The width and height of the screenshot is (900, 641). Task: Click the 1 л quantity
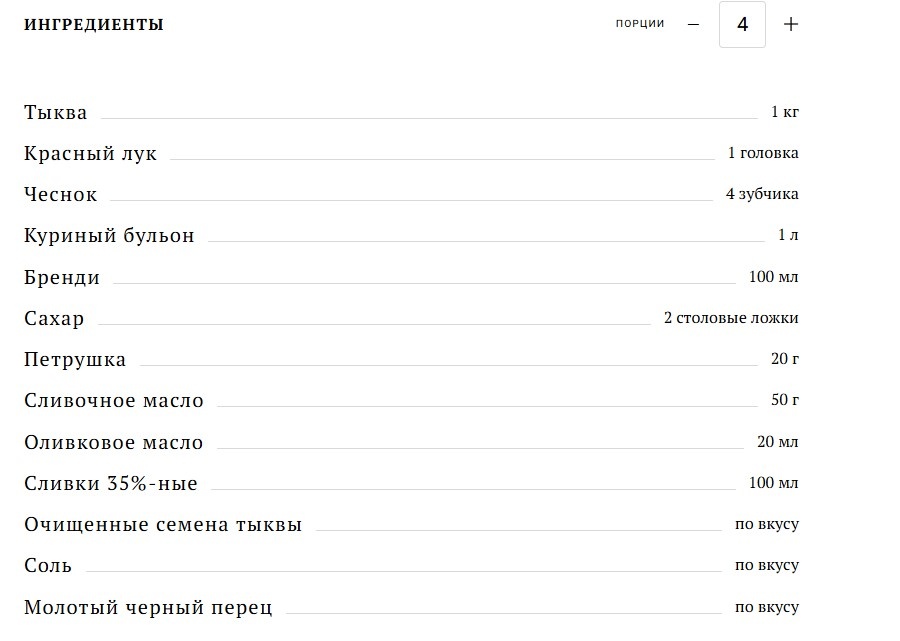788,235
